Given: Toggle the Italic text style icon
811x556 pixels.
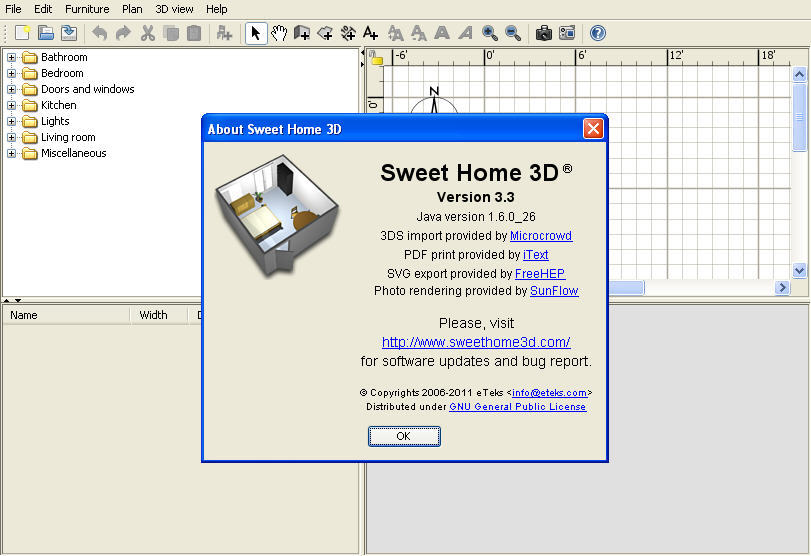Looking at the screenshot, I should [x=465, y=33].
